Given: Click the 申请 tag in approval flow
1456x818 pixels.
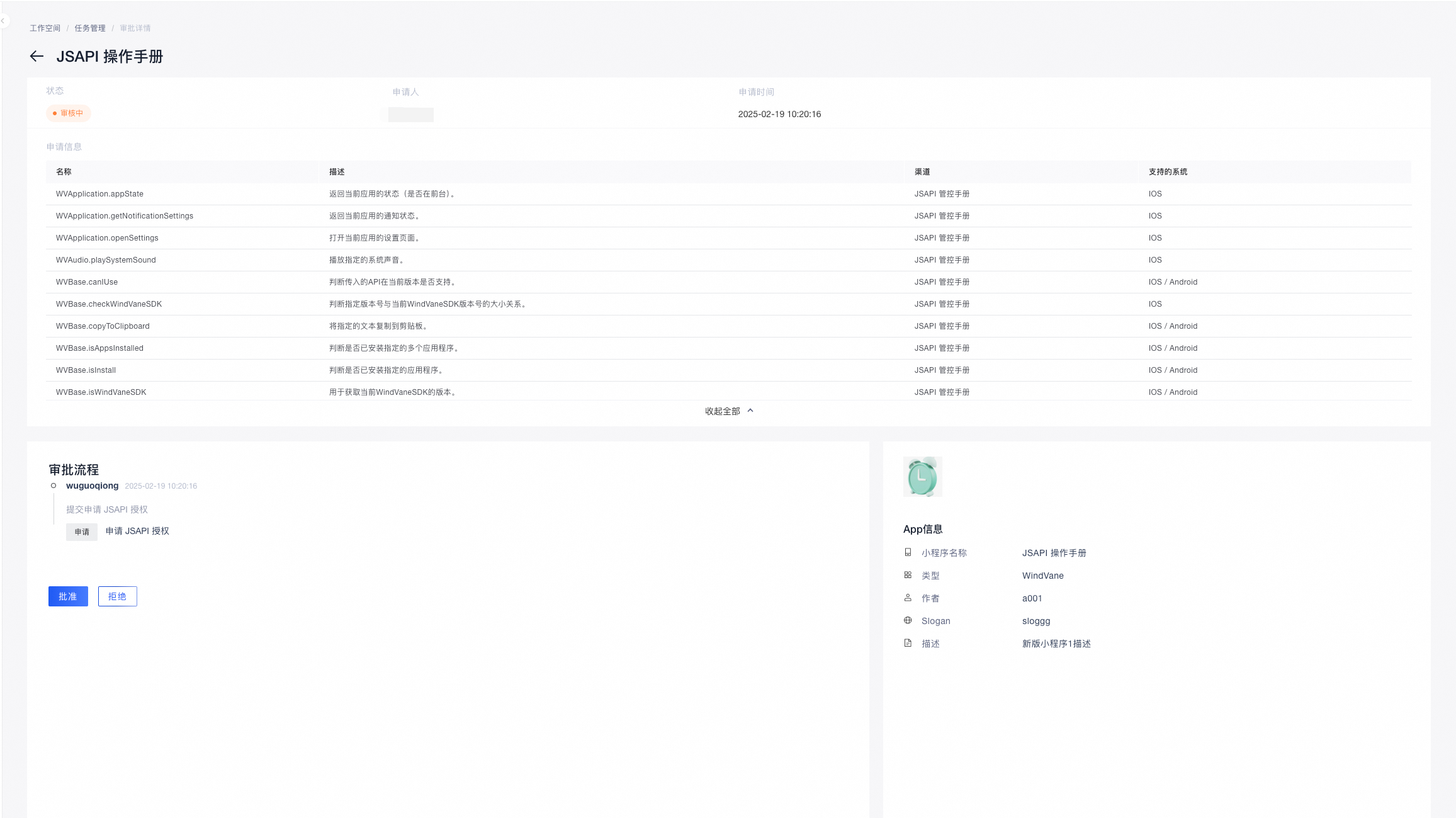Looking at the screenshot, I should (x=82, y=532).
